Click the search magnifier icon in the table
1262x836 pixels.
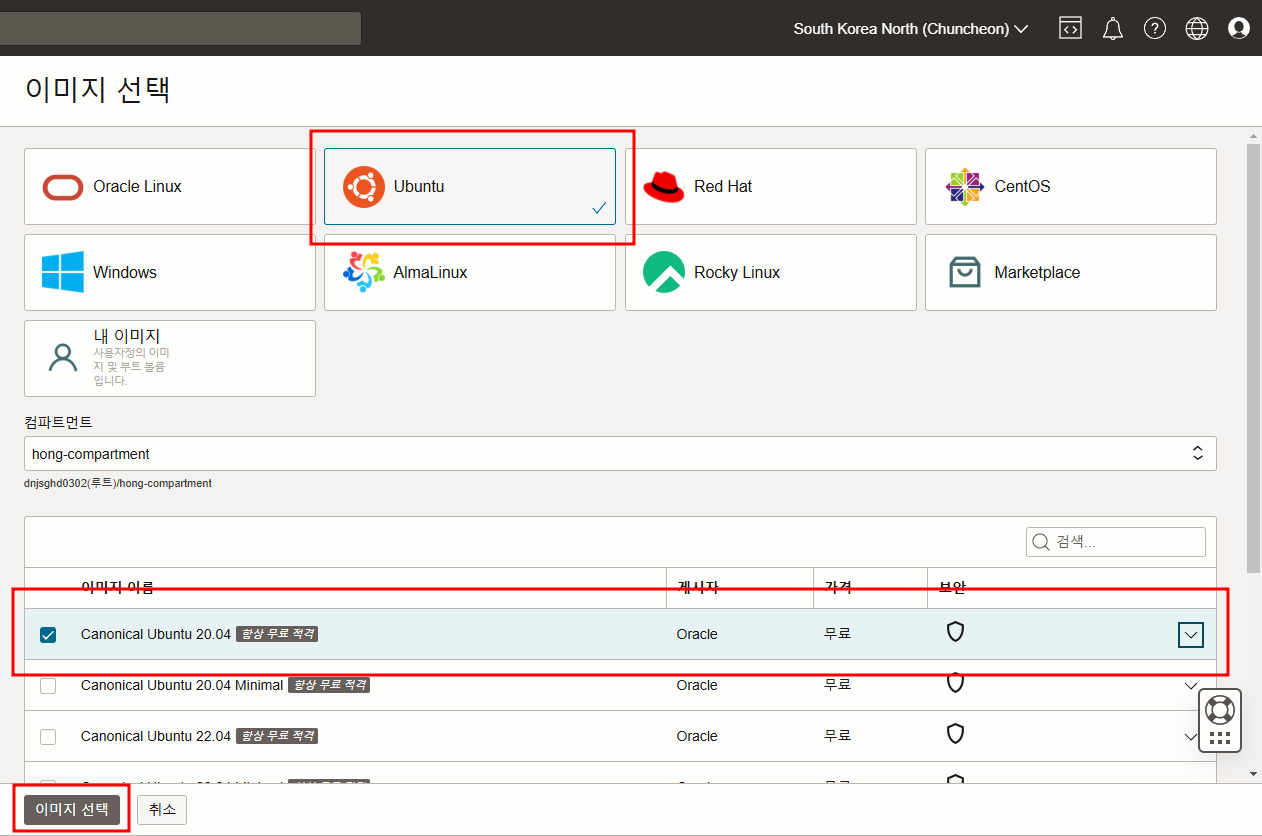(x=1041, y=542)
